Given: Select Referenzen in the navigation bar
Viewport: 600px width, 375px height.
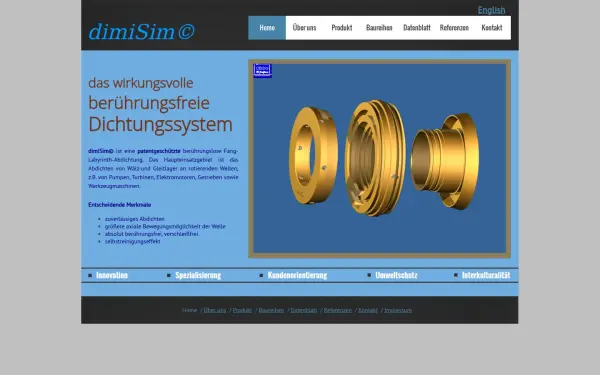Looking at the screenshot, I should [454, 28].
